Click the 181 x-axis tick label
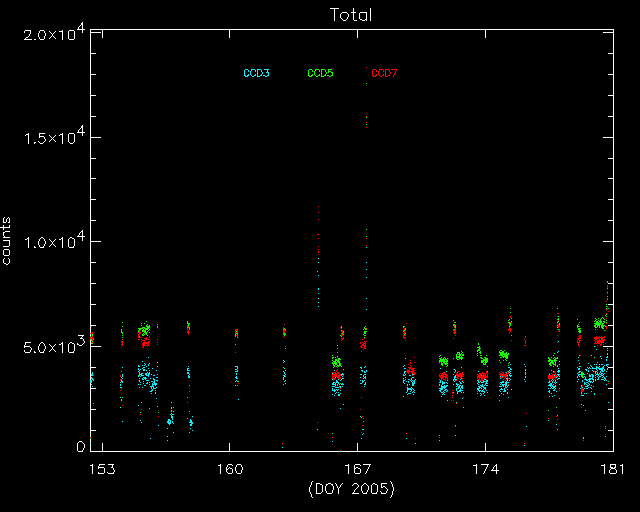This screenshot has width=640, height=512. pos(606,469)
